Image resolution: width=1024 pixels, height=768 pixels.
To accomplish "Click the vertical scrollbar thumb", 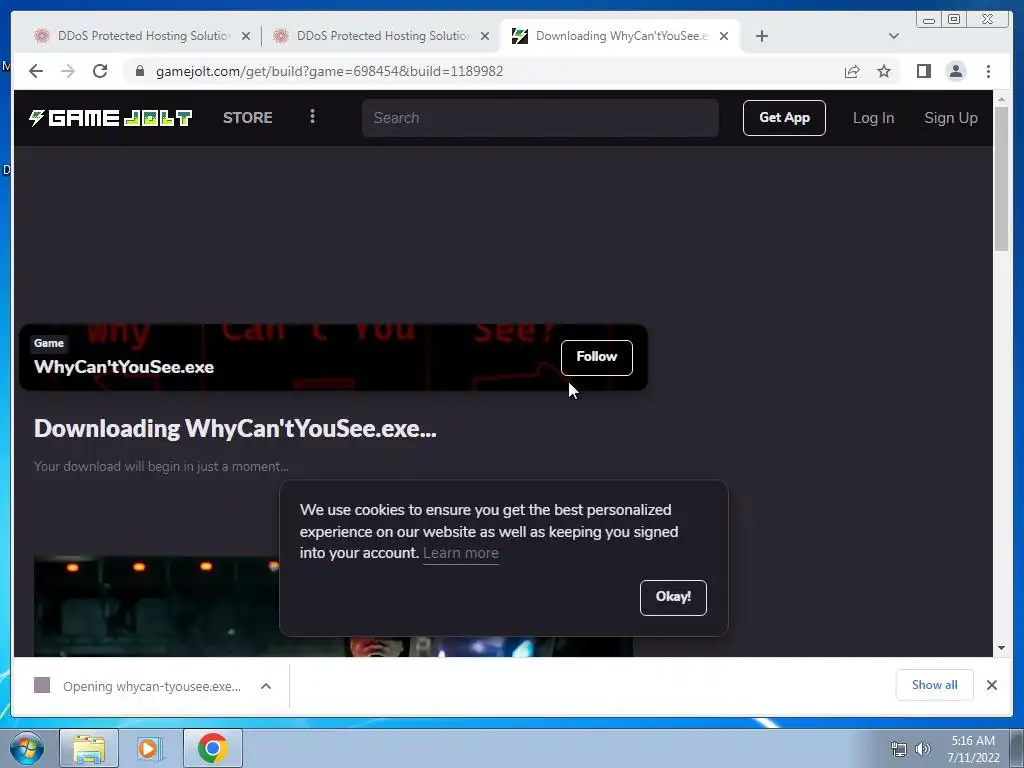I will click(x=1001, y=179).
